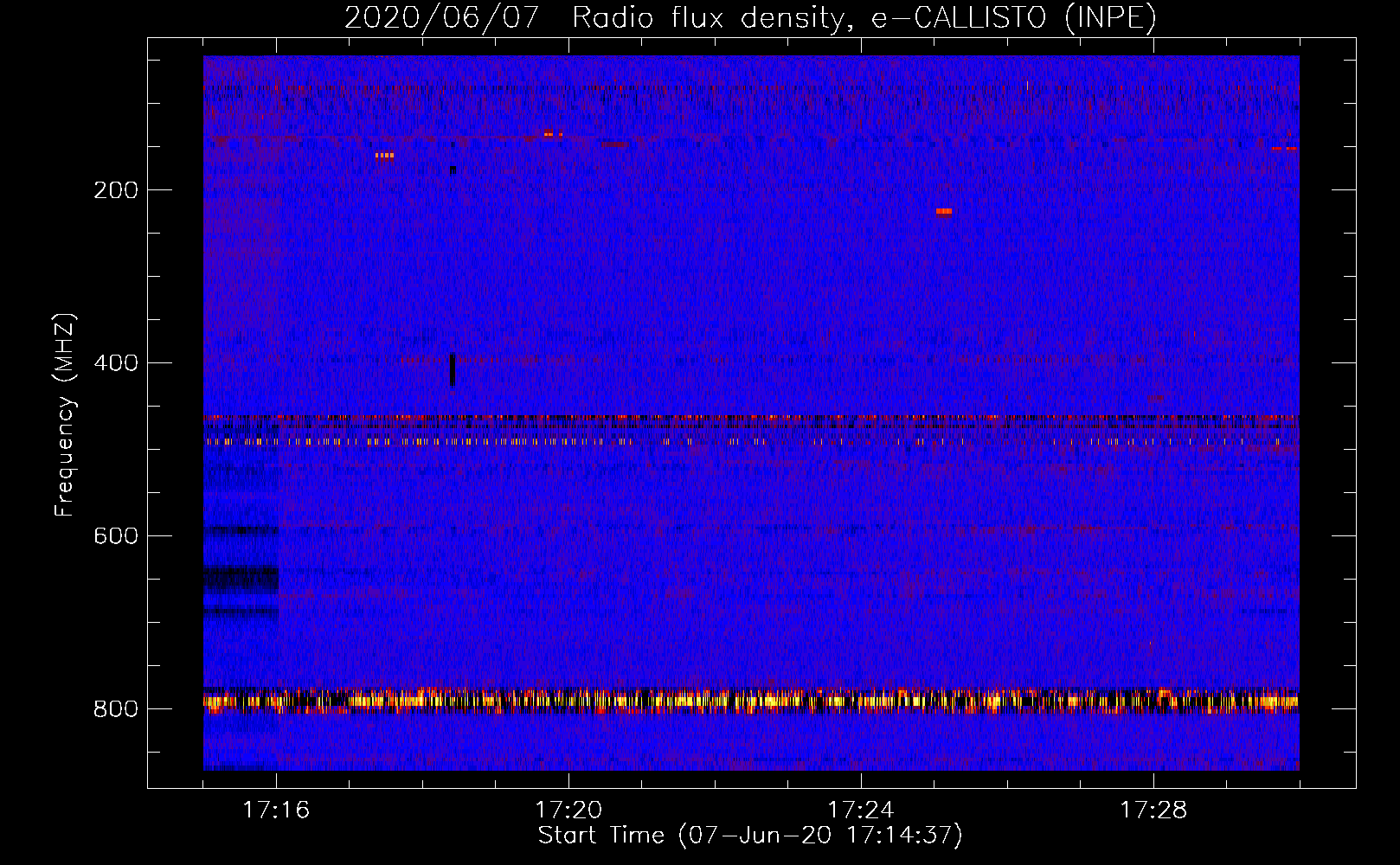Click the 17:20 time tick label
Screen dimensions: 1400x865
pos(568,811)
